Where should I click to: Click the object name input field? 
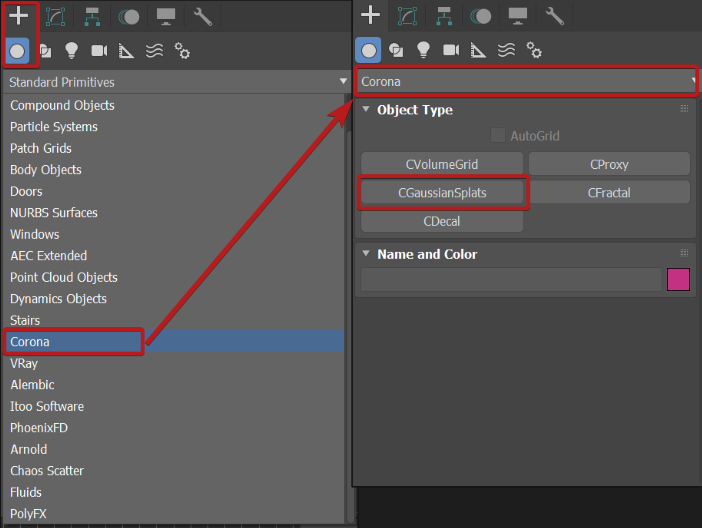511,279
